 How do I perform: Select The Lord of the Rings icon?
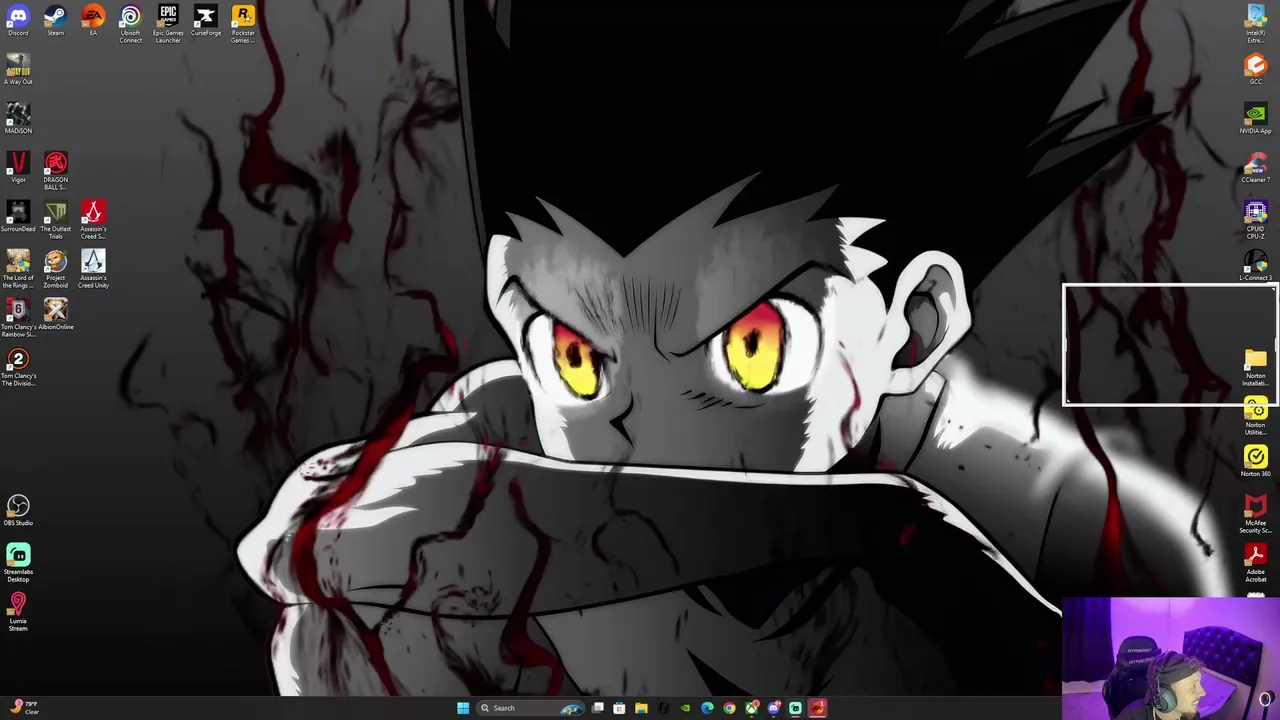tap(18, 269)
